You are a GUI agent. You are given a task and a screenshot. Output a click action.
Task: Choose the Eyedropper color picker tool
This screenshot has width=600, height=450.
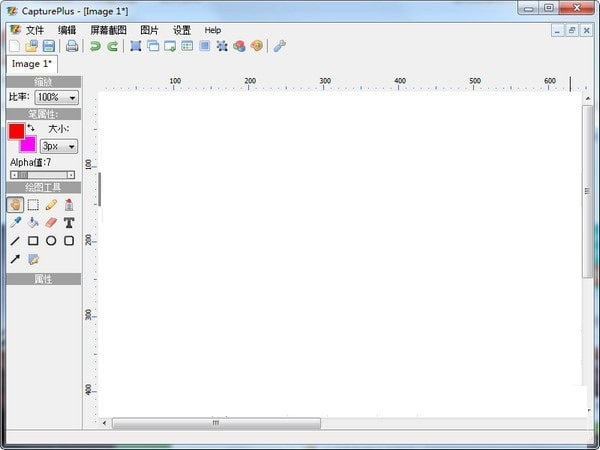coord(15,223)
